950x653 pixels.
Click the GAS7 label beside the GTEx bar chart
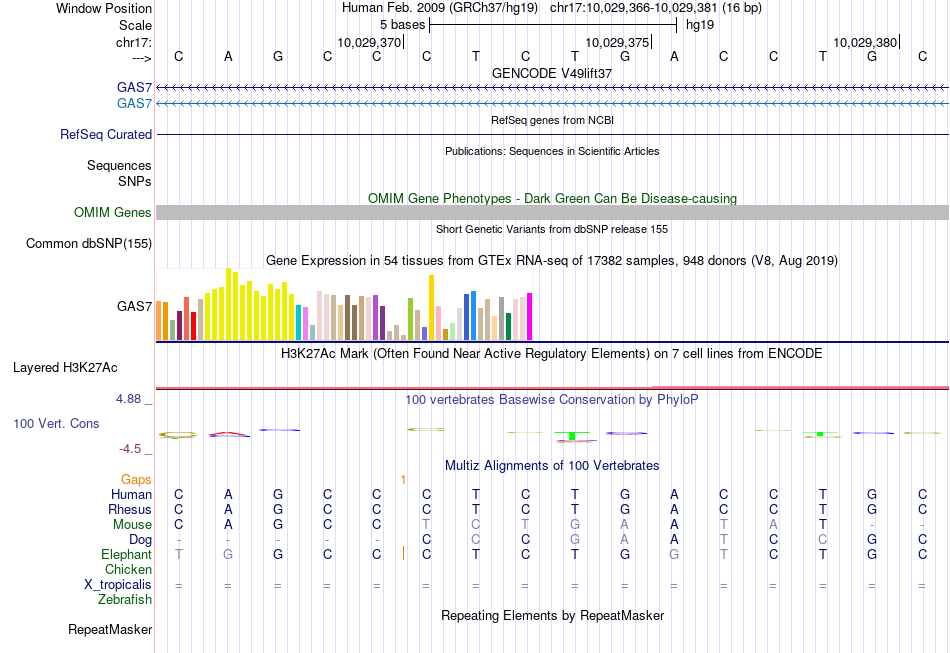coord(135,306)
